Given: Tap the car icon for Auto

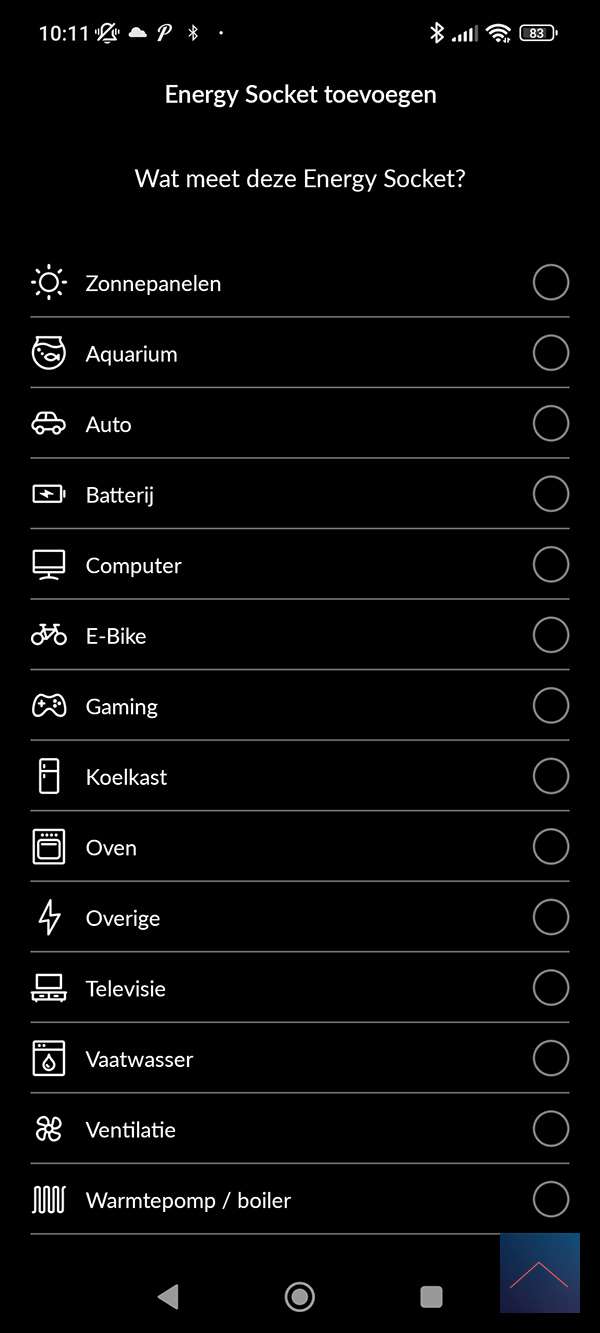Looking at the screenshot, I should 48,424.
